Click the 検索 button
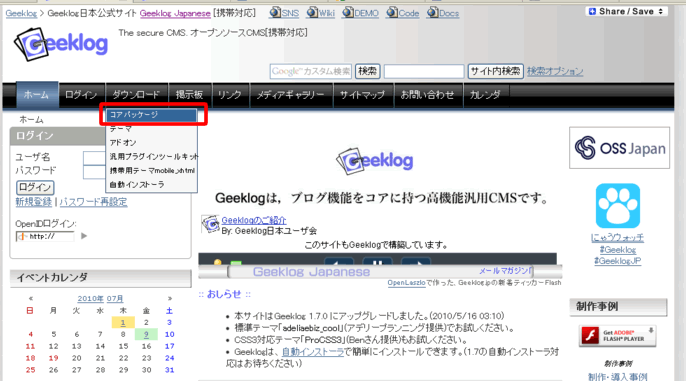The image size is (686, 381). (367, 71)
